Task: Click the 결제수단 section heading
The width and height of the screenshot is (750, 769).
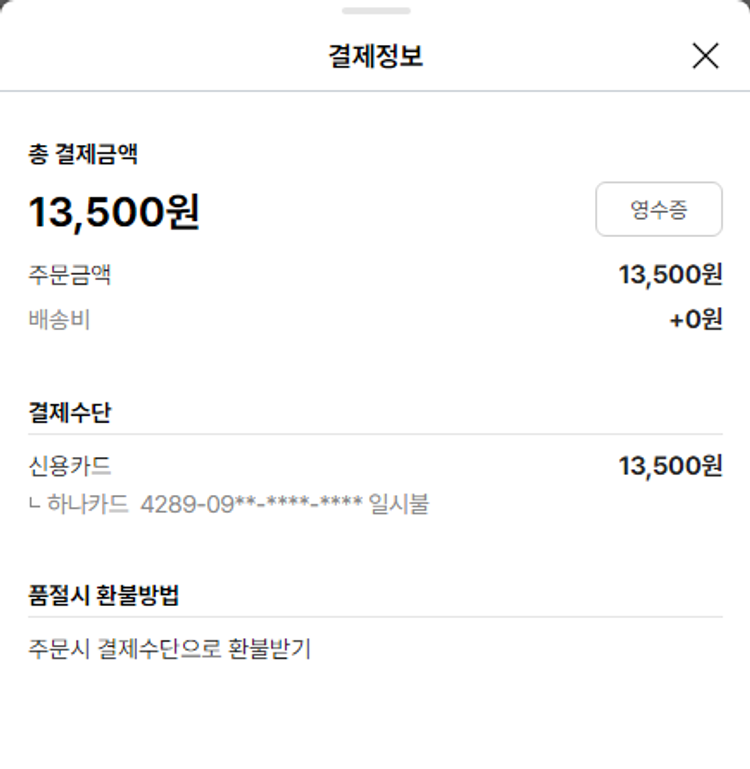Action: coord(69,413)
